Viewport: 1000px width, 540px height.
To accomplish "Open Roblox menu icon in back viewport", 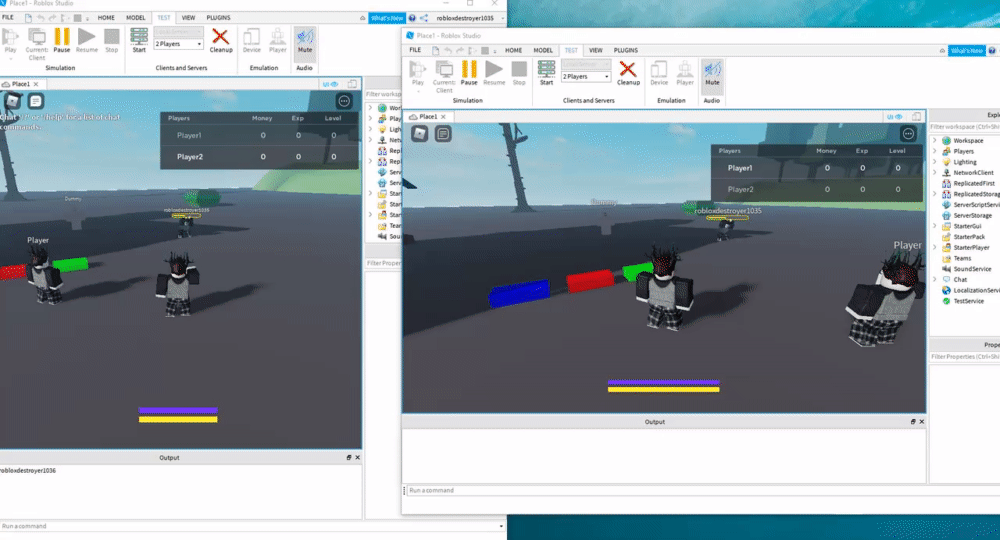I will coord(13,101).
